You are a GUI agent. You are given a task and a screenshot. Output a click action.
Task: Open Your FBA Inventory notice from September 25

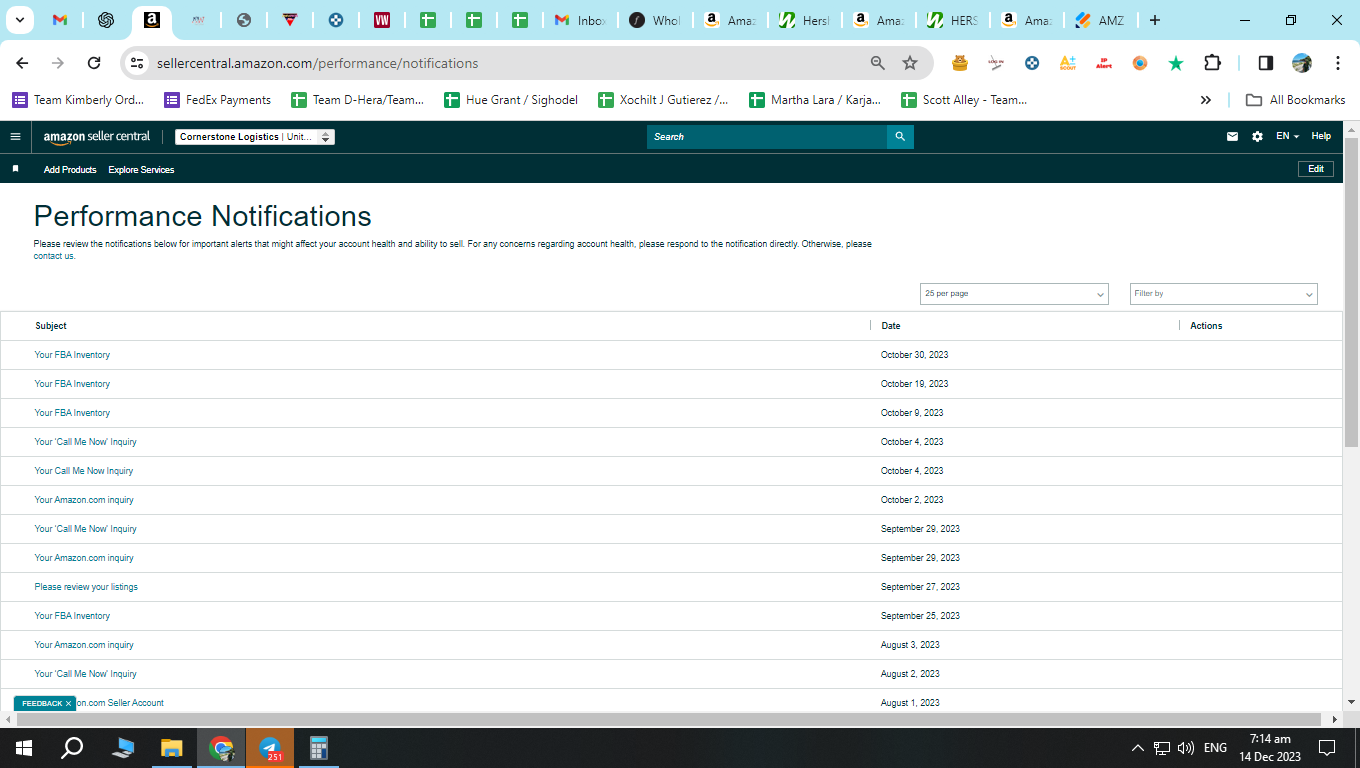pyautogui.click(x=72, y=616)
